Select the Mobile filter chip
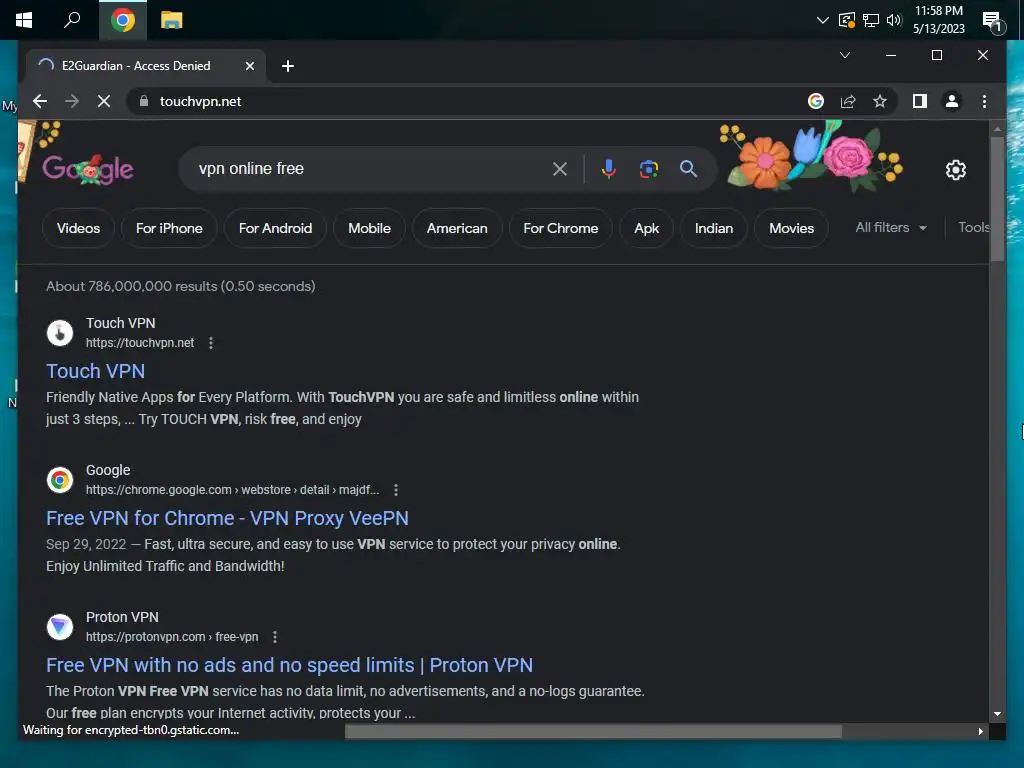The image size is (1024, 768). point(369,228)
